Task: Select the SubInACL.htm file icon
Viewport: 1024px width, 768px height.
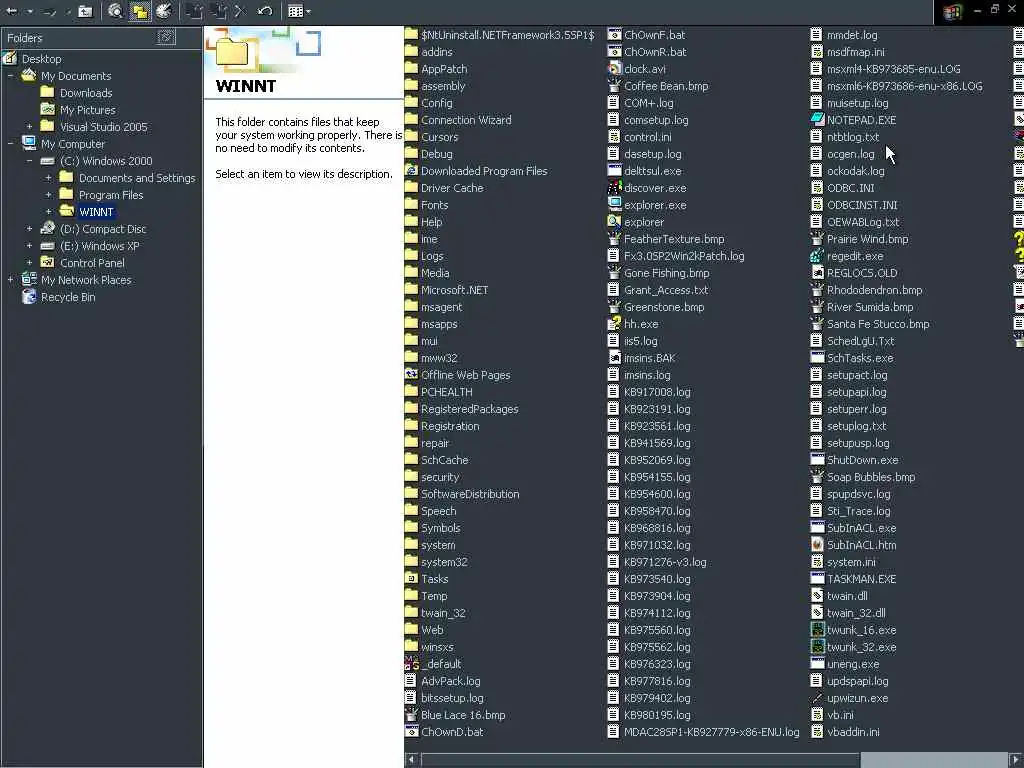Action: [x=817, y=544]
